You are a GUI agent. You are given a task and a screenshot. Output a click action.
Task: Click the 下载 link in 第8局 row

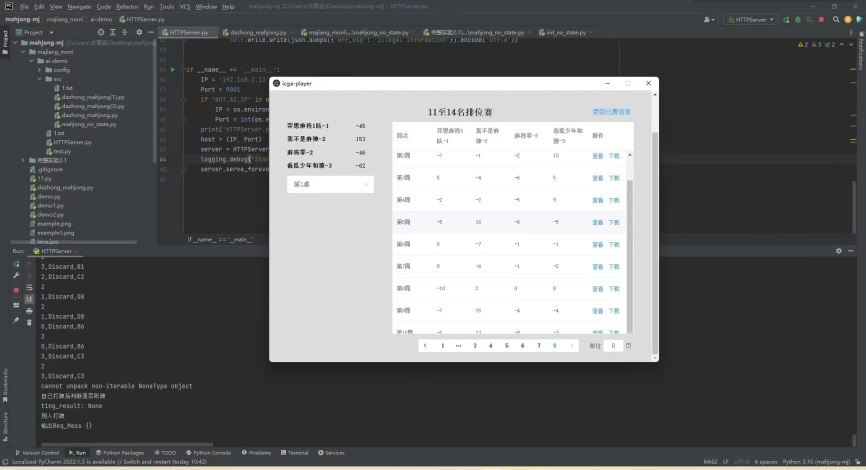614,288
